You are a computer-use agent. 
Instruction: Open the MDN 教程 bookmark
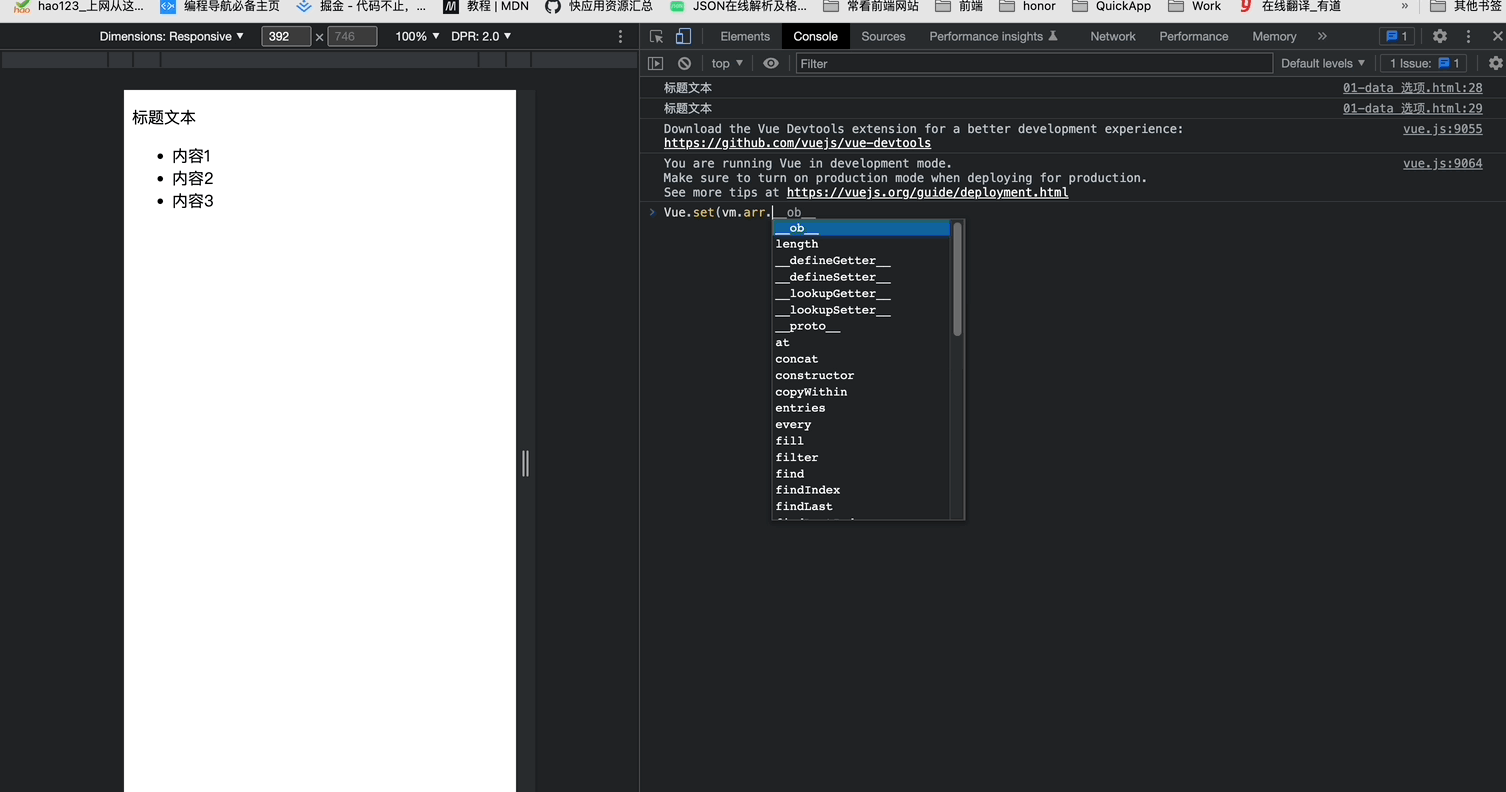coord(486,6)
